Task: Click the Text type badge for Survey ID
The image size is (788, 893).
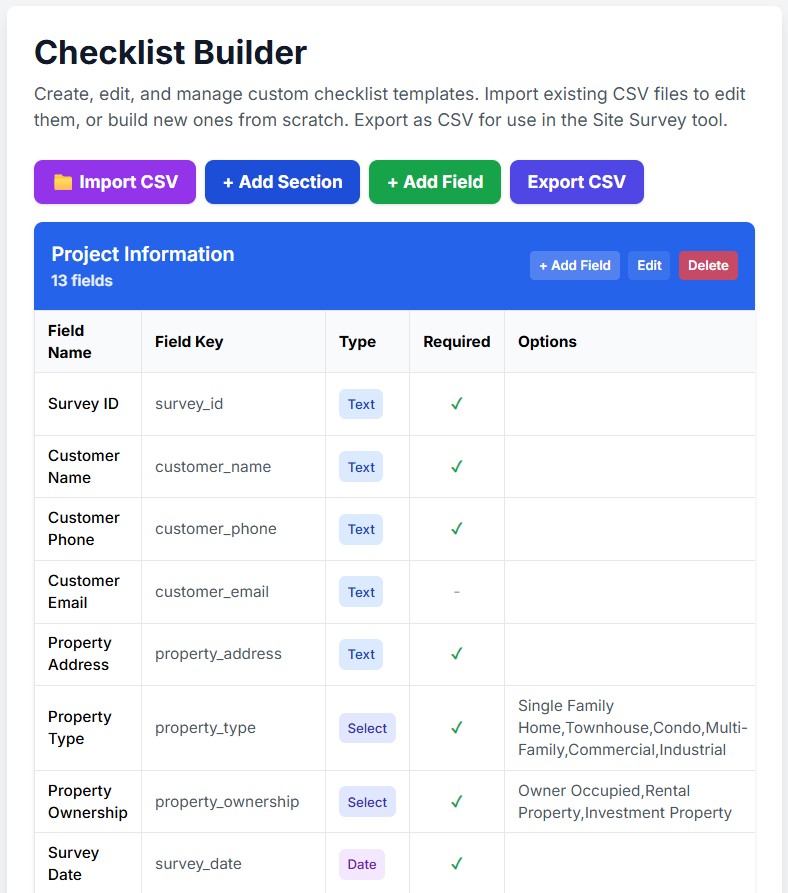Action: (x=360, y=404)
